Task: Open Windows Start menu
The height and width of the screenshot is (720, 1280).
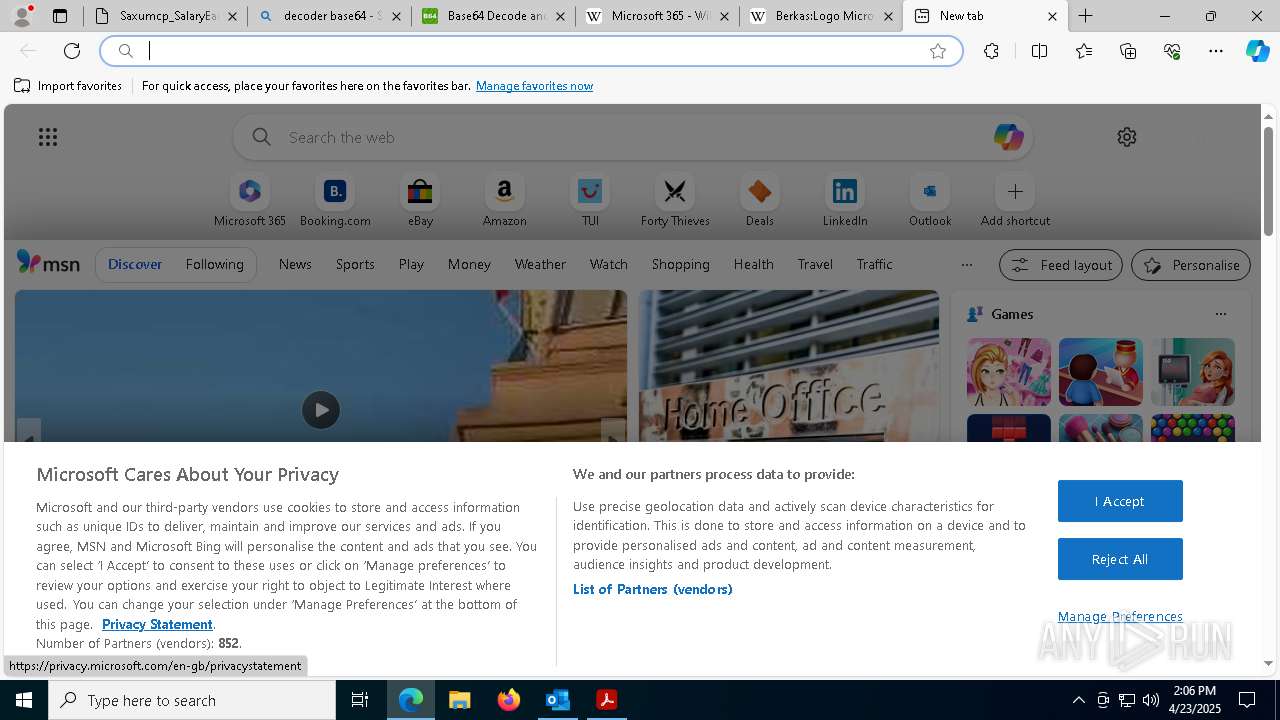Action: click(x=24, y=700)
